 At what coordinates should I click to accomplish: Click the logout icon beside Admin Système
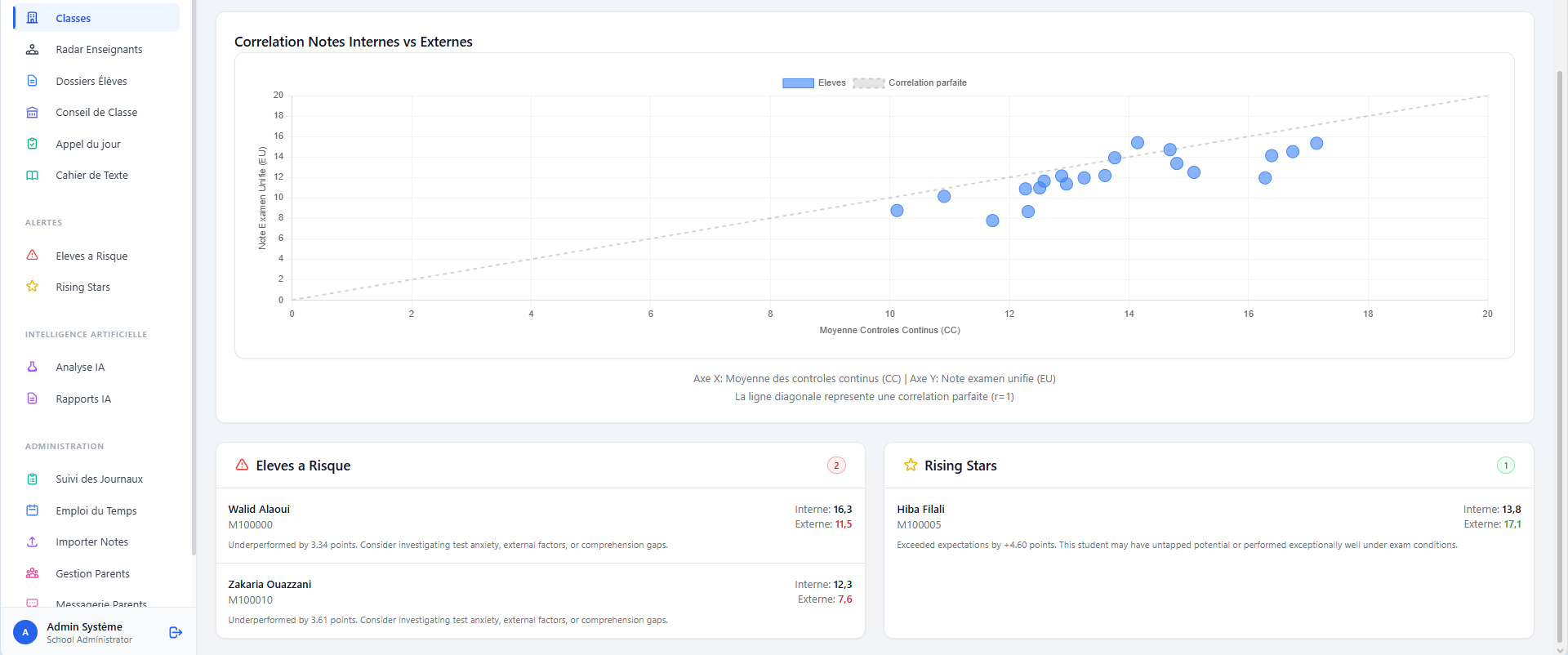[175, 632]
